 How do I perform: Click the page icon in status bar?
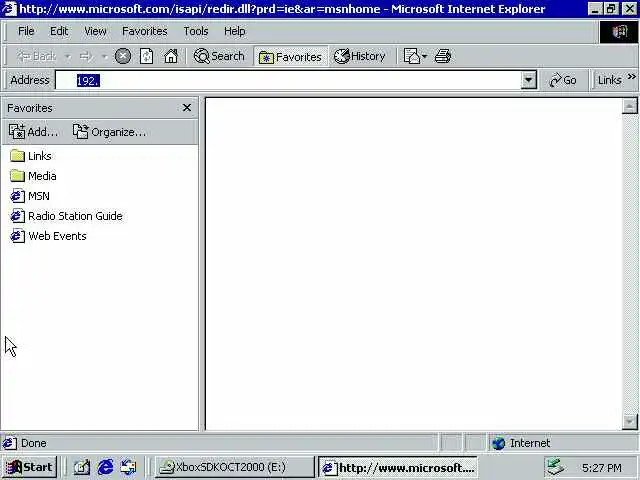point(9,443)
